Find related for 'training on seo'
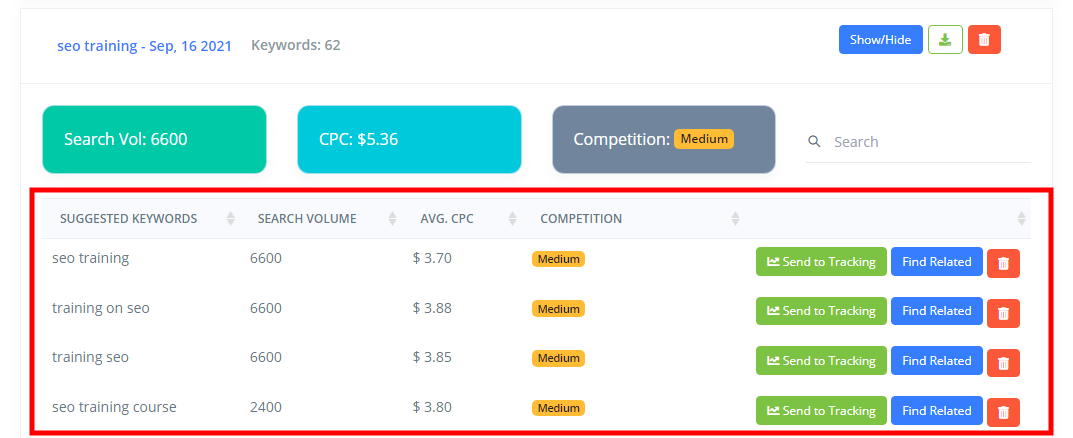Image resolution: width=1073 pixels, height=438 pixels. (x=937, y=311)
